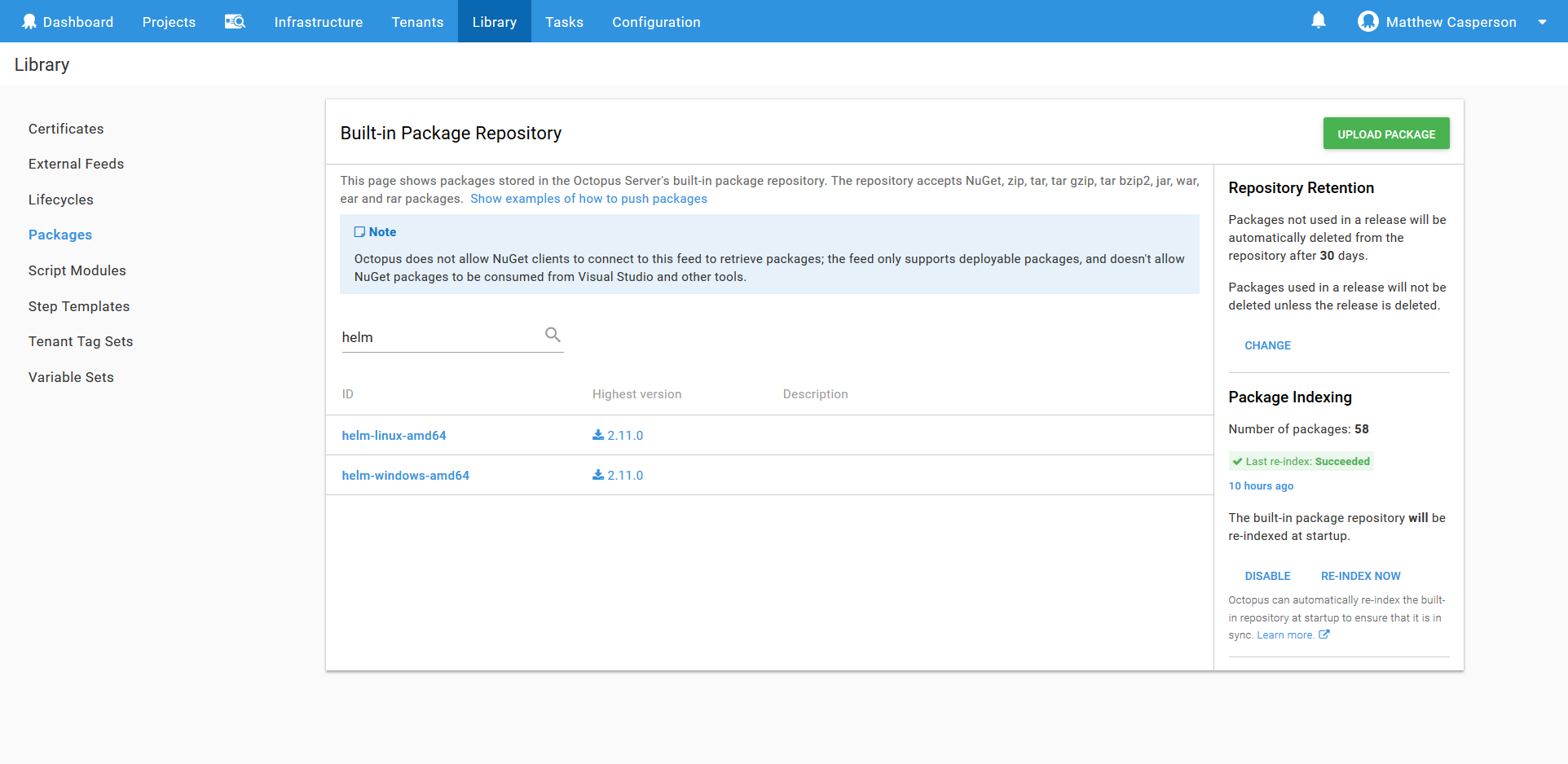Change the repository retention policy
The image size is (1568, 764).
[x=1267, y=345]
